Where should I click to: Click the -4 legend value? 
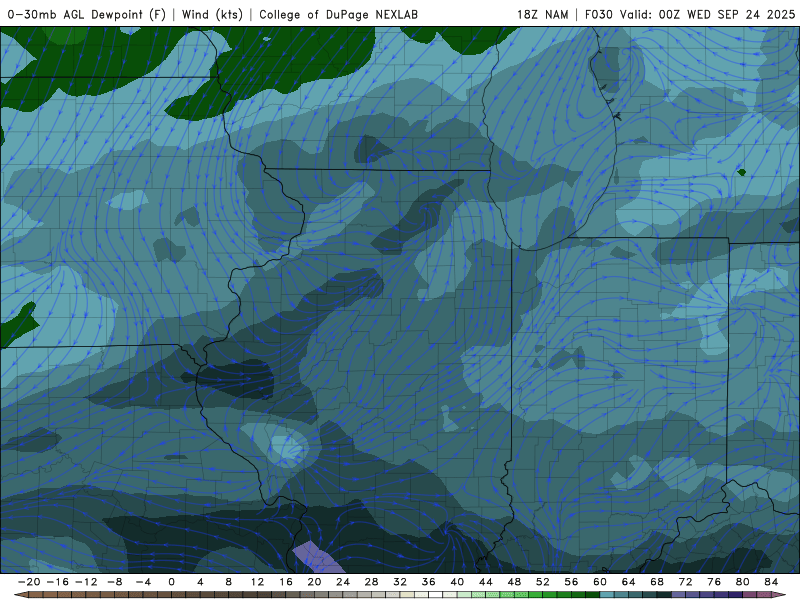point(143,582)
